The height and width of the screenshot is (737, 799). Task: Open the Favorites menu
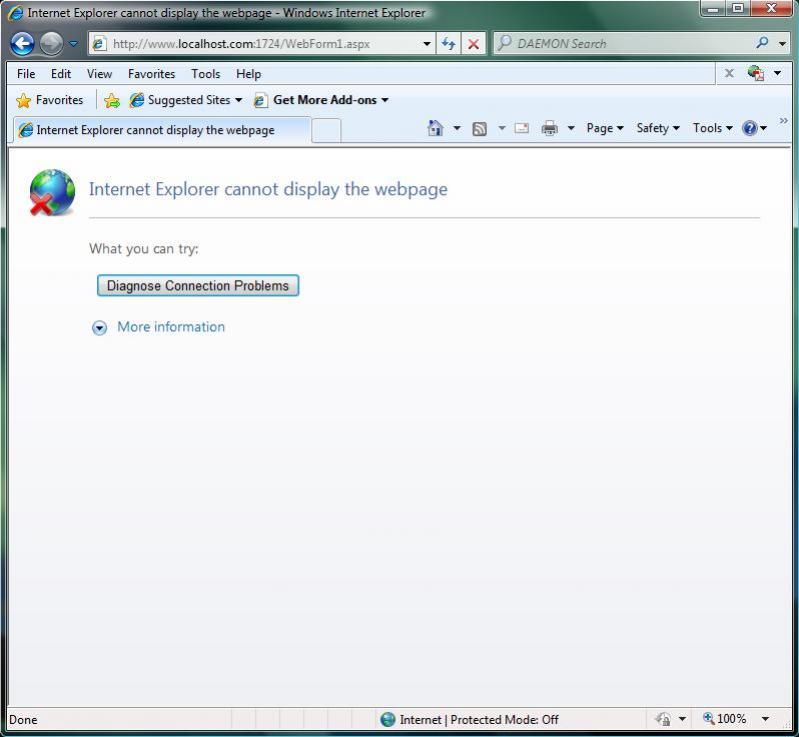point(151,74)
